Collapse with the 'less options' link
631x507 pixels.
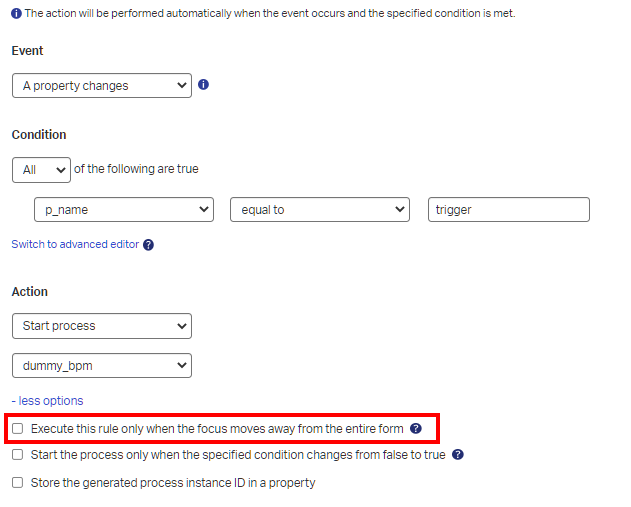tap(48, 401)
